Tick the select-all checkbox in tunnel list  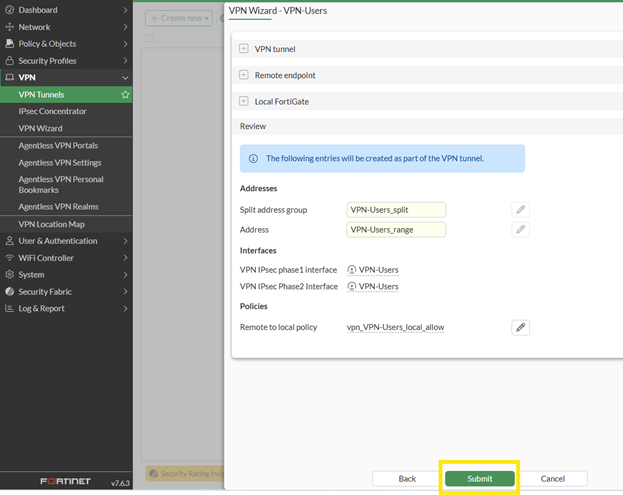(x=150, y=39)
